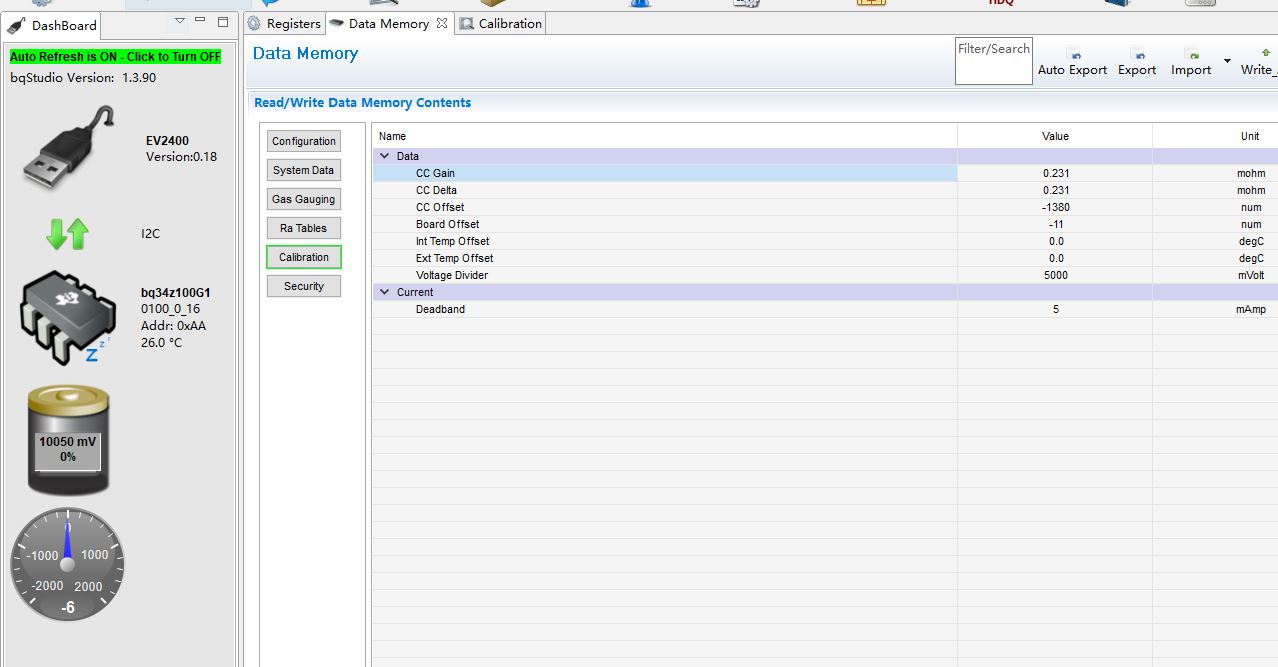Open the Gas Gauging class
1278x667 pixels.
click(x=304, y=199)
